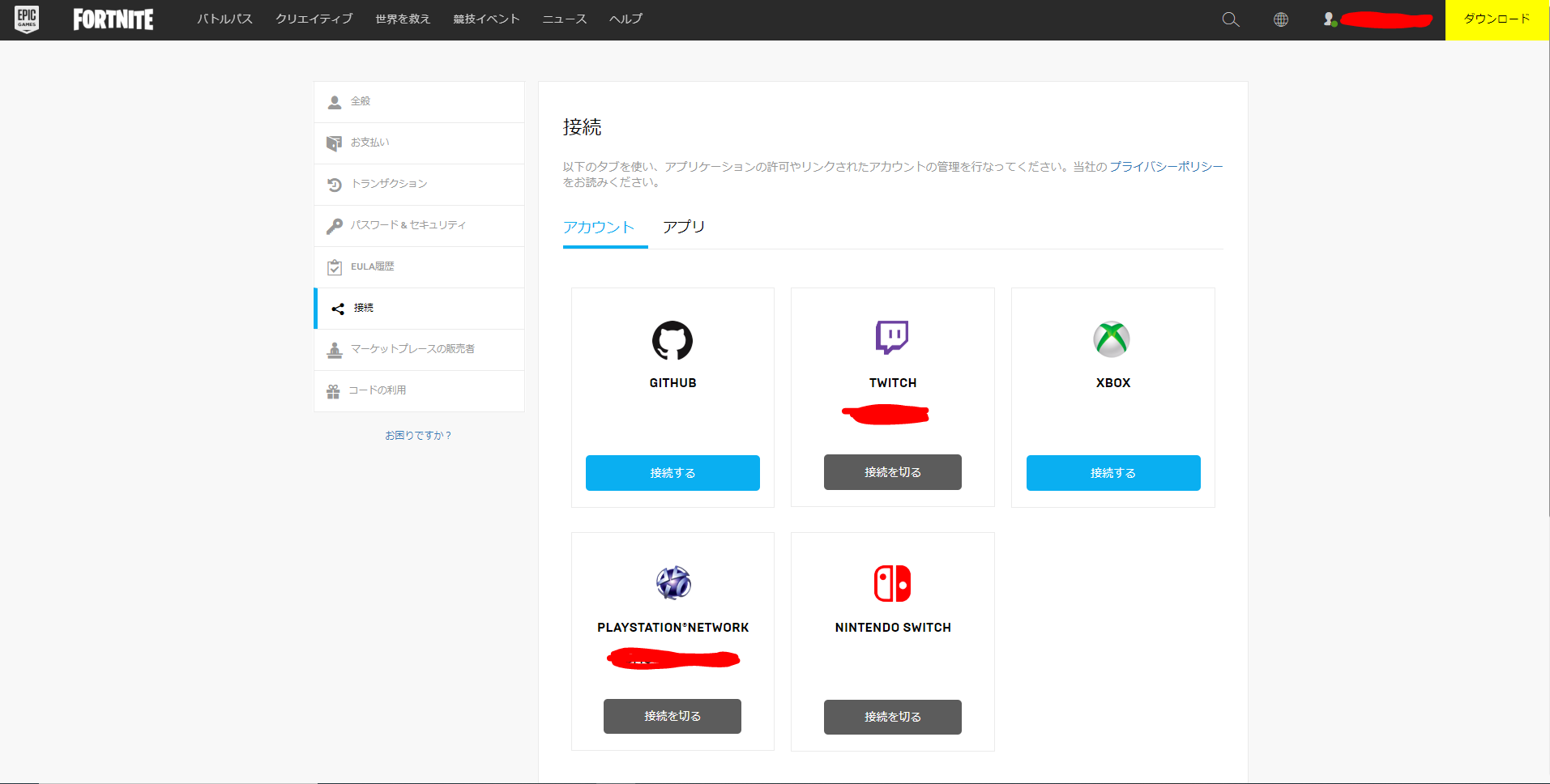Screen dimensions: 1550x784
Task: Click the Epic Games logo
Action: point(27,19)
